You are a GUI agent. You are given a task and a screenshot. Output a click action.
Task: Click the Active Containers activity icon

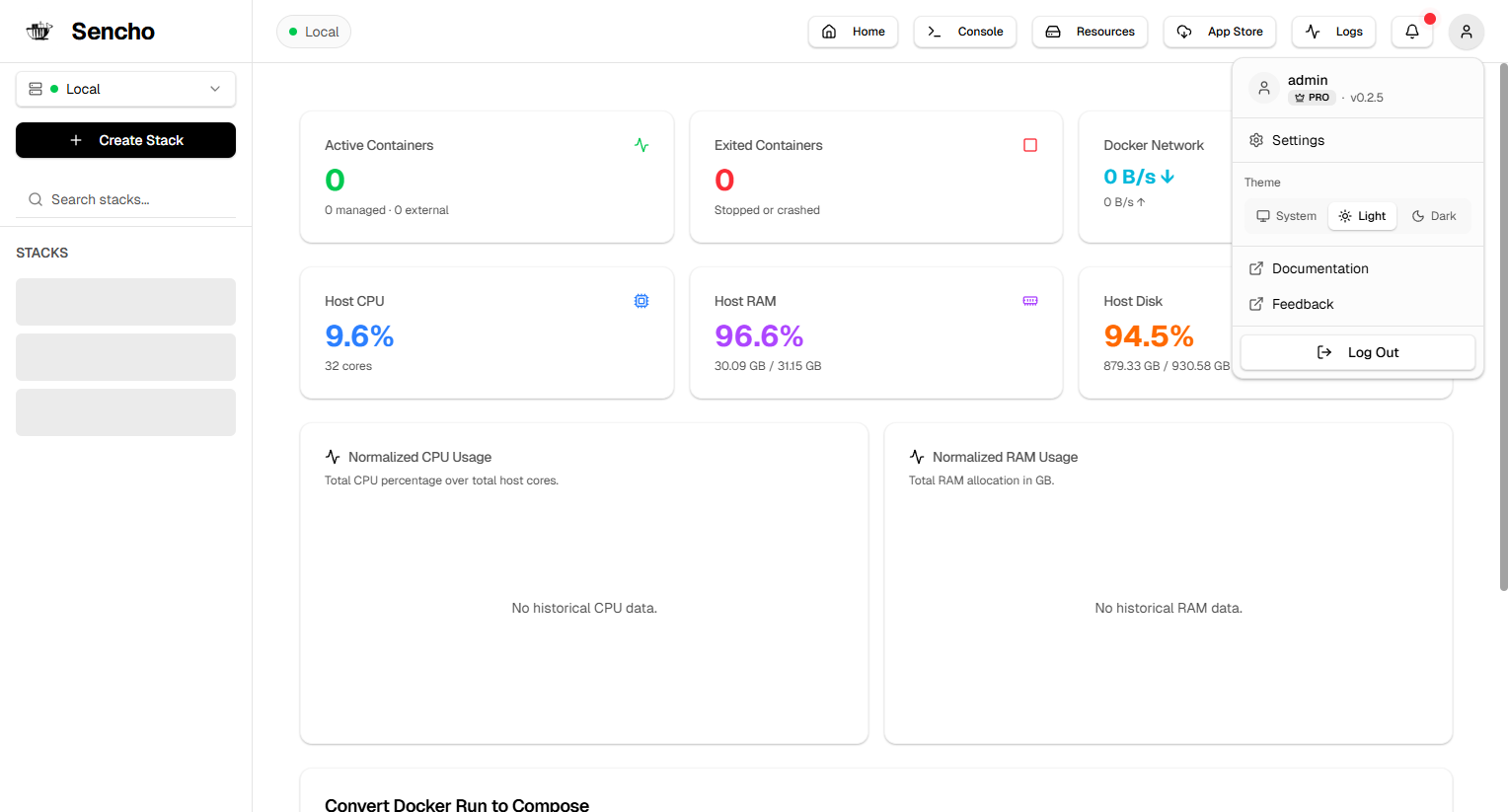[x=641, y=145]
